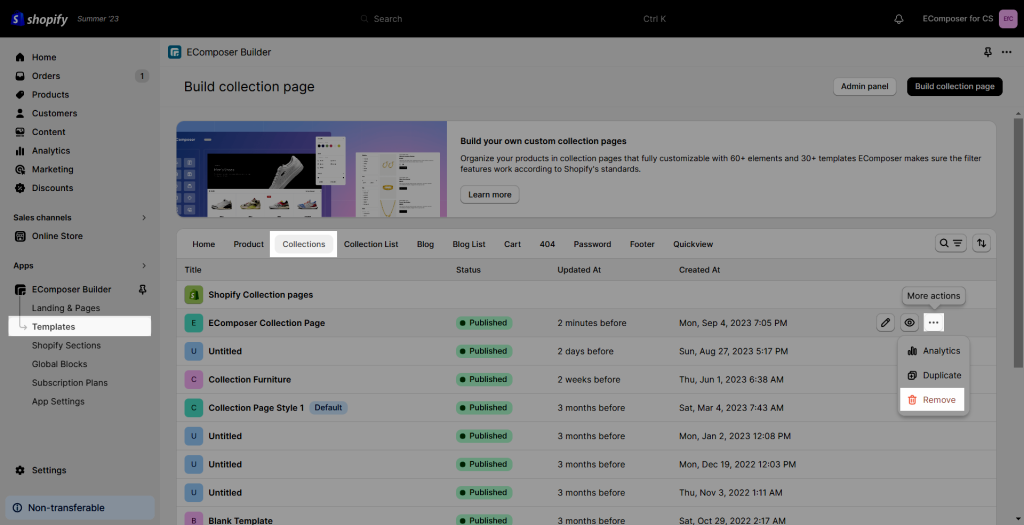This screenshot has height=525, width=1024.
Task: Switch to the Blog tab
Action: [x=425, y=244]
